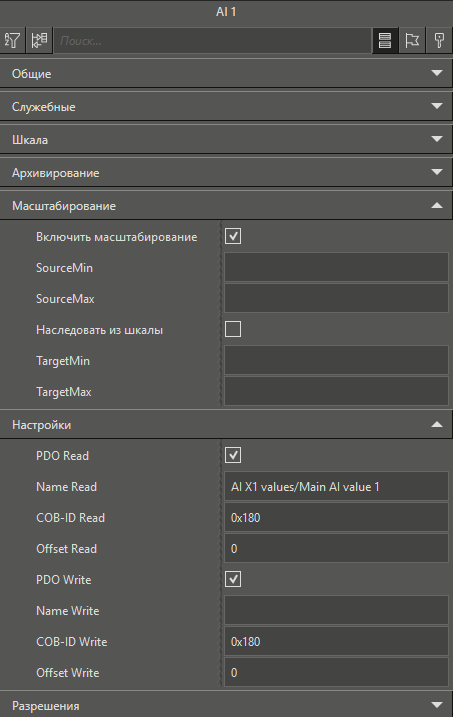The height and width of the screenshot is (717, 453).
Task: Click the PDO Read label
Action: pos(63,455)
